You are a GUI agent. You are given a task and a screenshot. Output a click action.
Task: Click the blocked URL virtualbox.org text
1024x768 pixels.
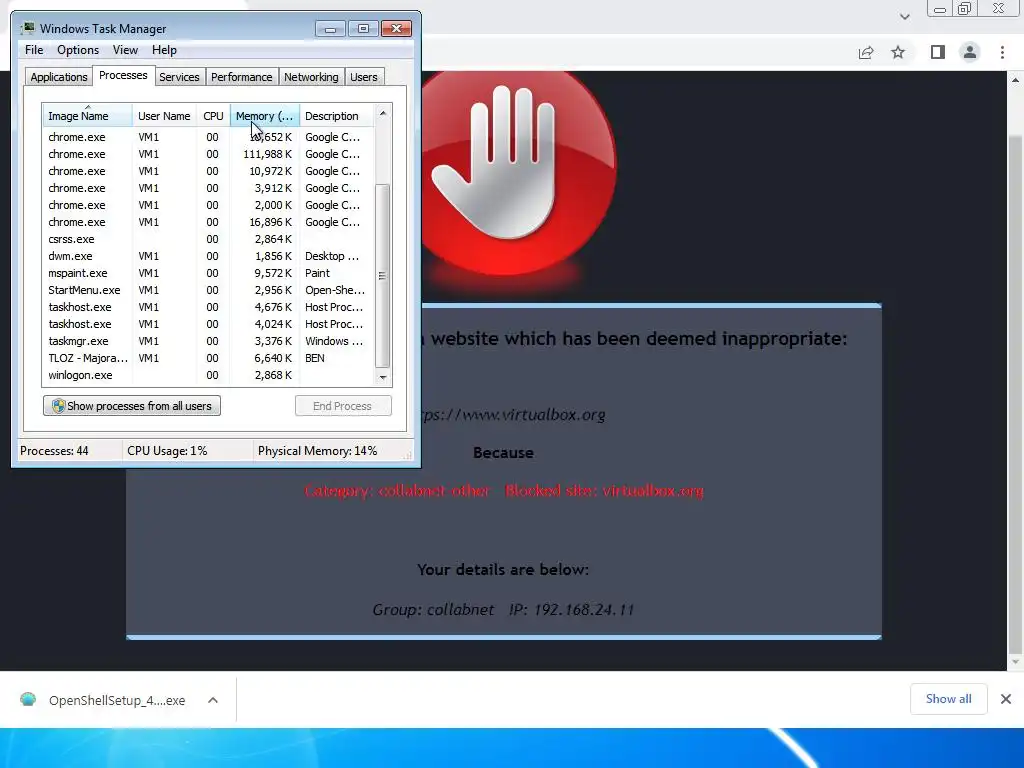pos(514,415)
